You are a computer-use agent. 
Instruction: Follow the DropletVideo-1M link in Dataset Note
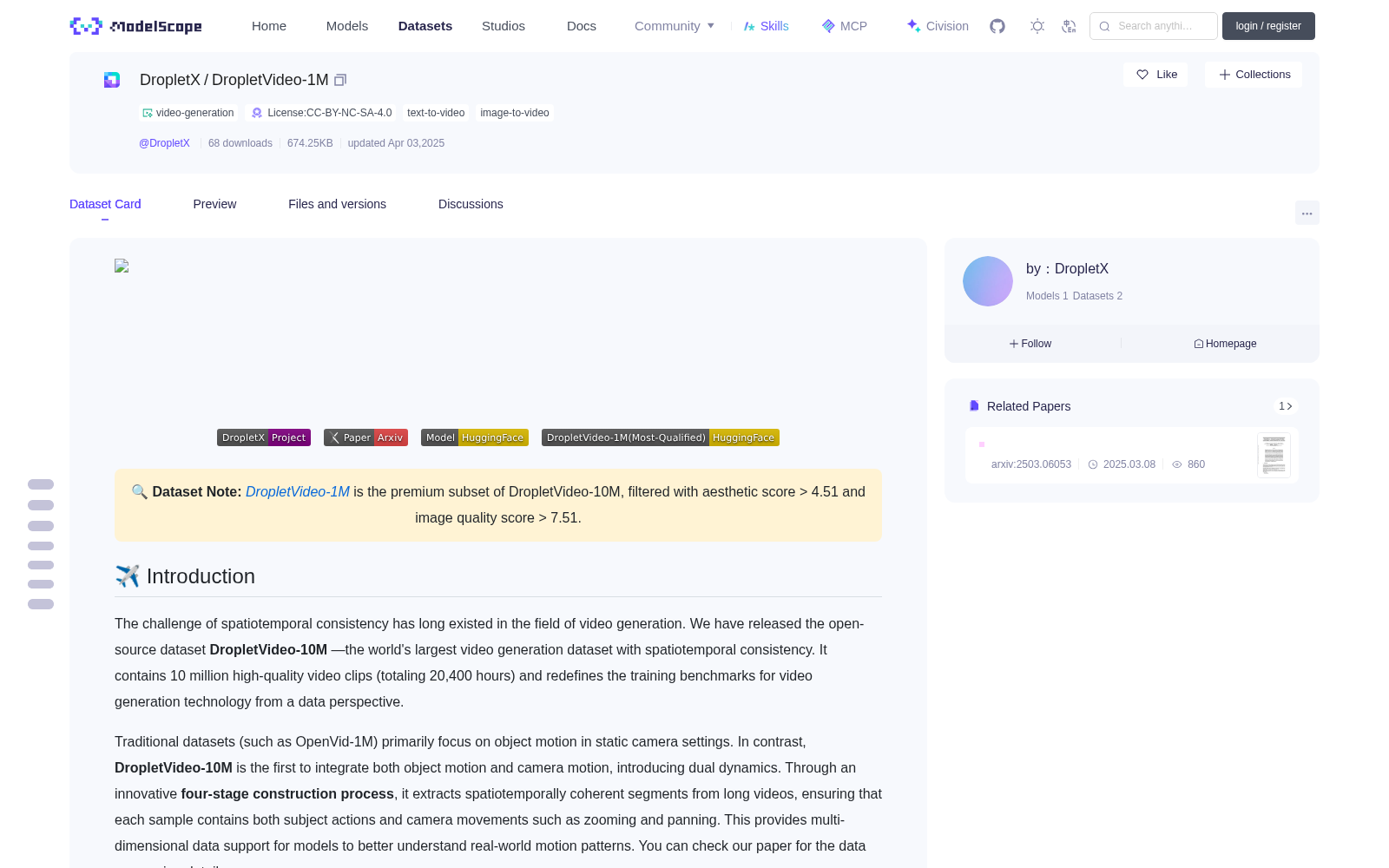(x=298, y=491)
